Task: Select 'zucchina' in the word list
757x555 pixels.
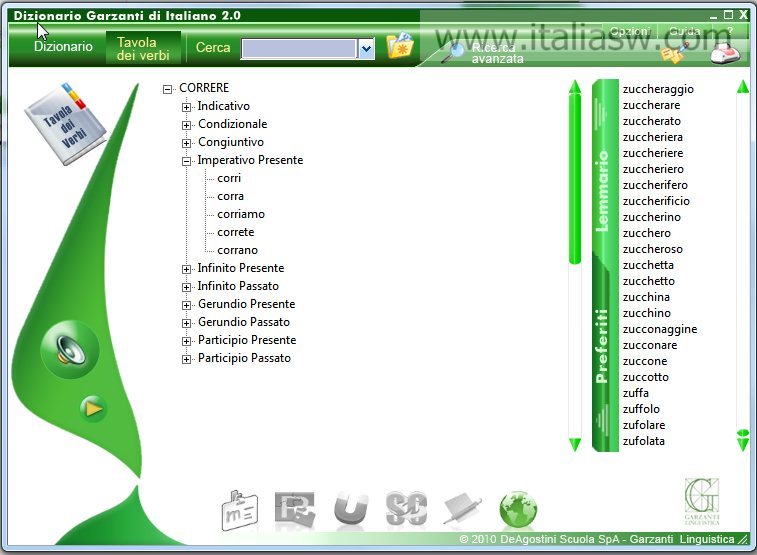Action: click(x=646, y=297)
